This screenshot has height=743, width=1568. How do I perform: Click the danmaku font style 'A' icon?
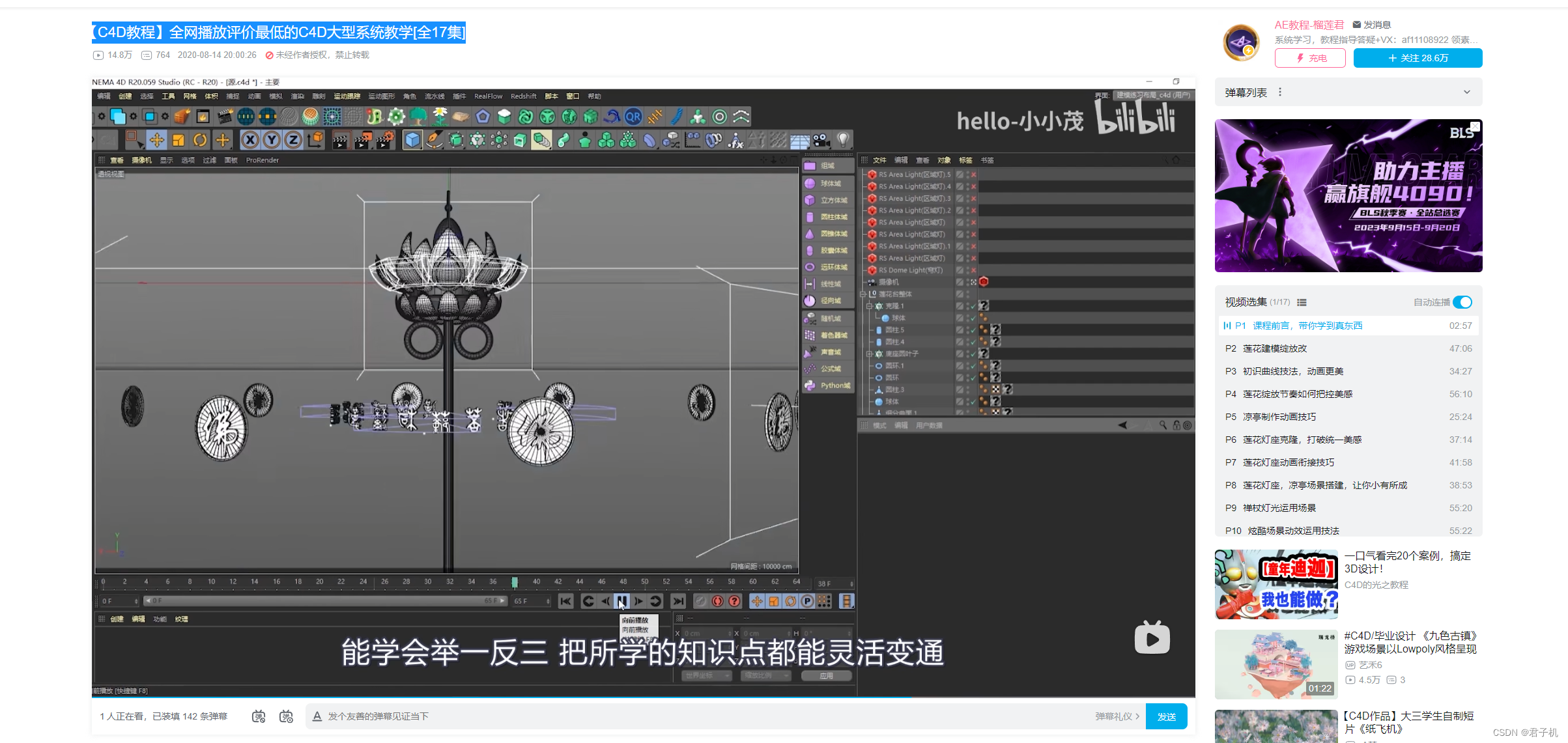(x=317, y=716)
